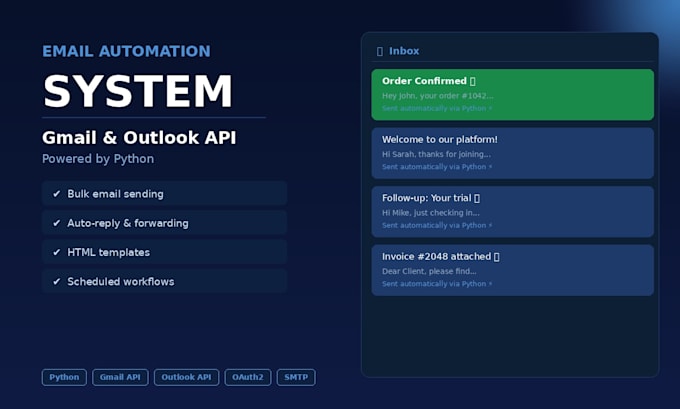This screenshot has height=409, width=680.
Task: Click 'Hi Mike, just checking in...' preview
Action: tap(431, 213)
